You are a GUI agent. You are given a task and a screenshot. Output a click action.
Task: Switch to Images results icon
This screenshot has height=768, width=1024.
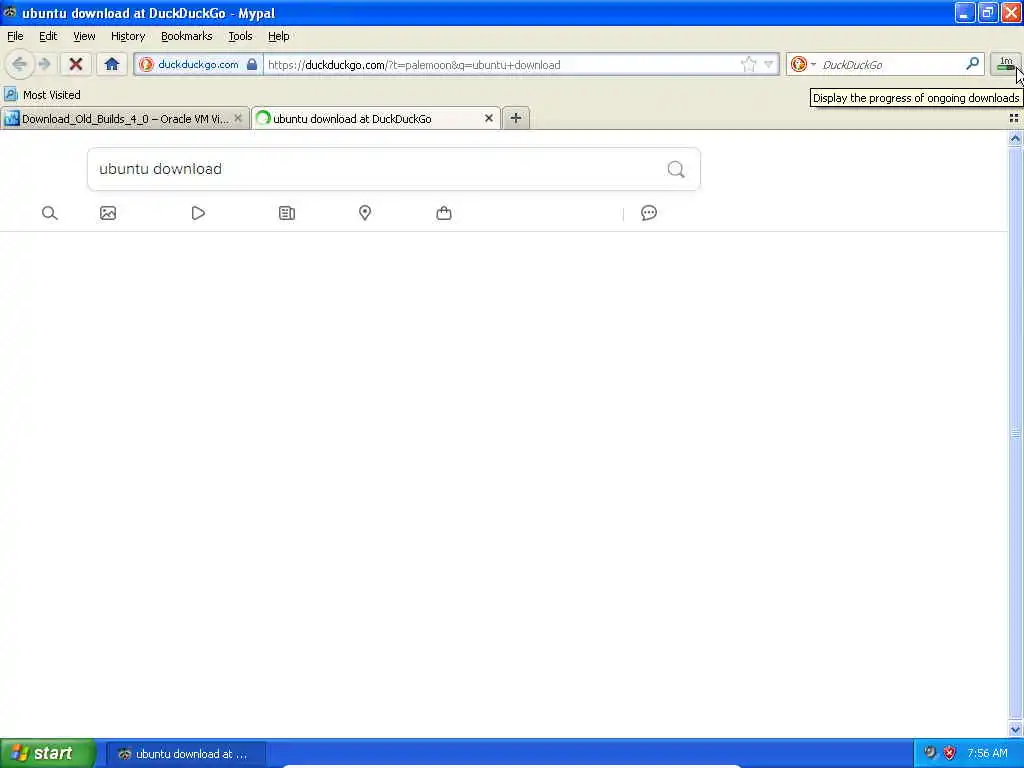click(x=108, y=213)
